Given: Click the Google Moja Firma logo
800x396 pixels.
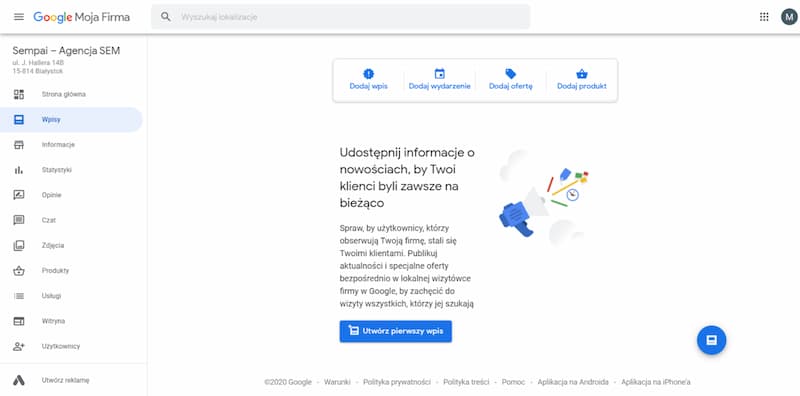Looking at the screenshot, I should coord(82,17).
